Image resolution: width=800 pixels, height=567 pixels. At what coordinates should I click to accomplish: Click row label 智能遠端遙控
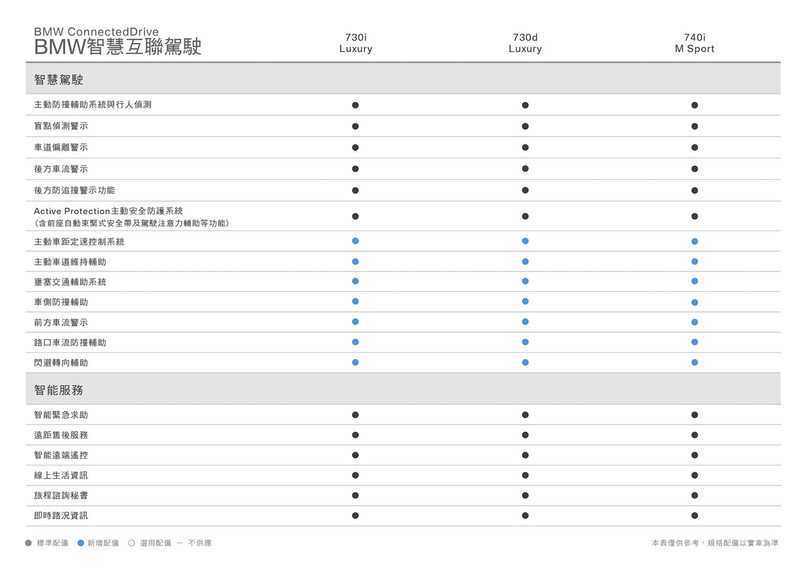coord(61,455)
